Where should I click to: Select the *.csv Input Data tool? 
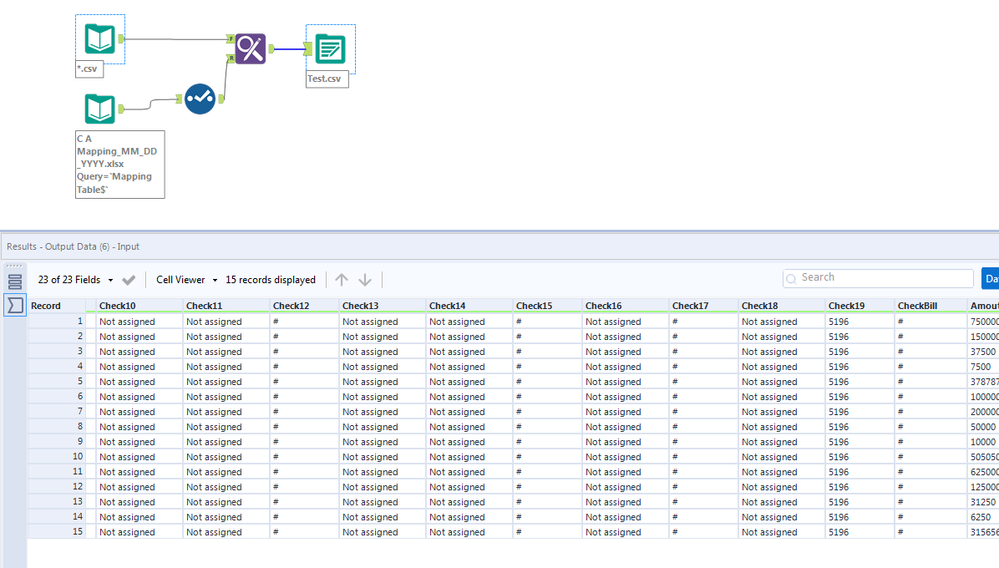pos(100,39)
